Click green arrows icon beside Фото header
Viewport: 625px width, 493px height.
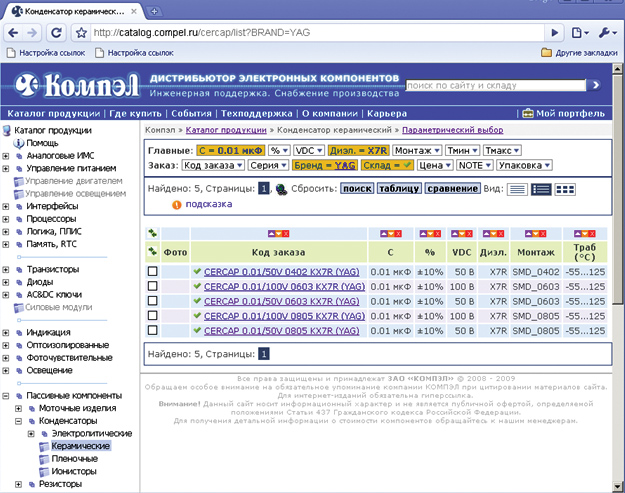coord(152,251)
